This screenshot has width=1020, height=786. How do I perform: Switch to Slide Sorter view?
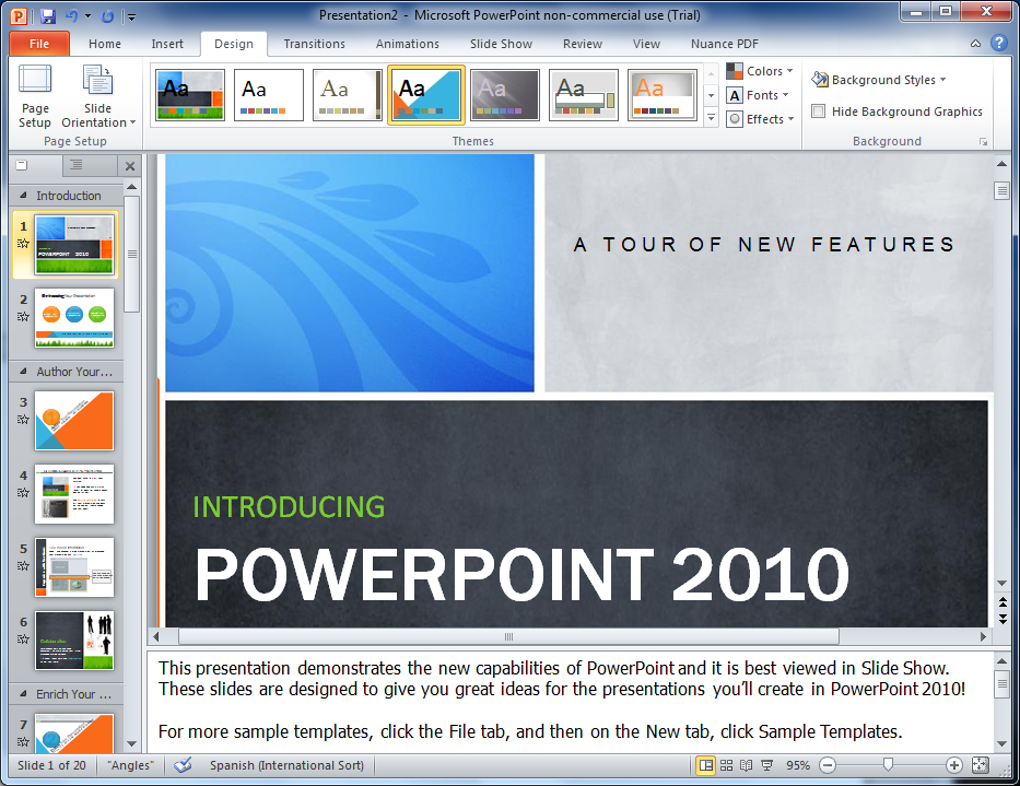coord(726,765)
